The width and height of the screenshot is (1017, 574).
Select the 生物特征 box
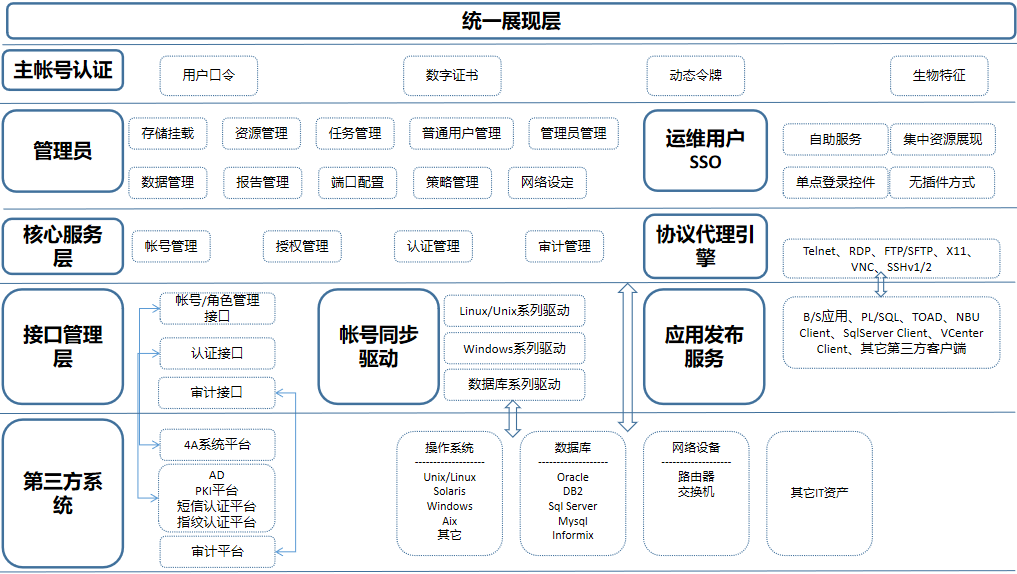[x=939, y=75]
